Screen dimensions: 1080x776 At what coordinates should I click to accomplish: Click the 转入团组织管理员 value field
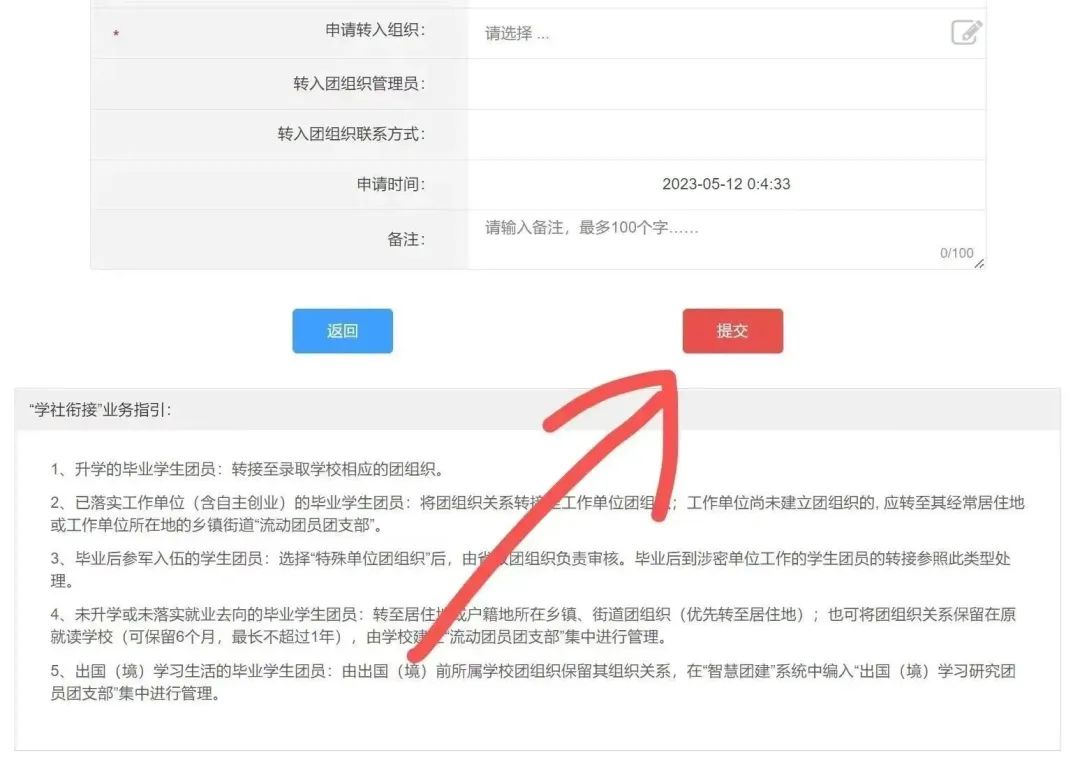726,84
